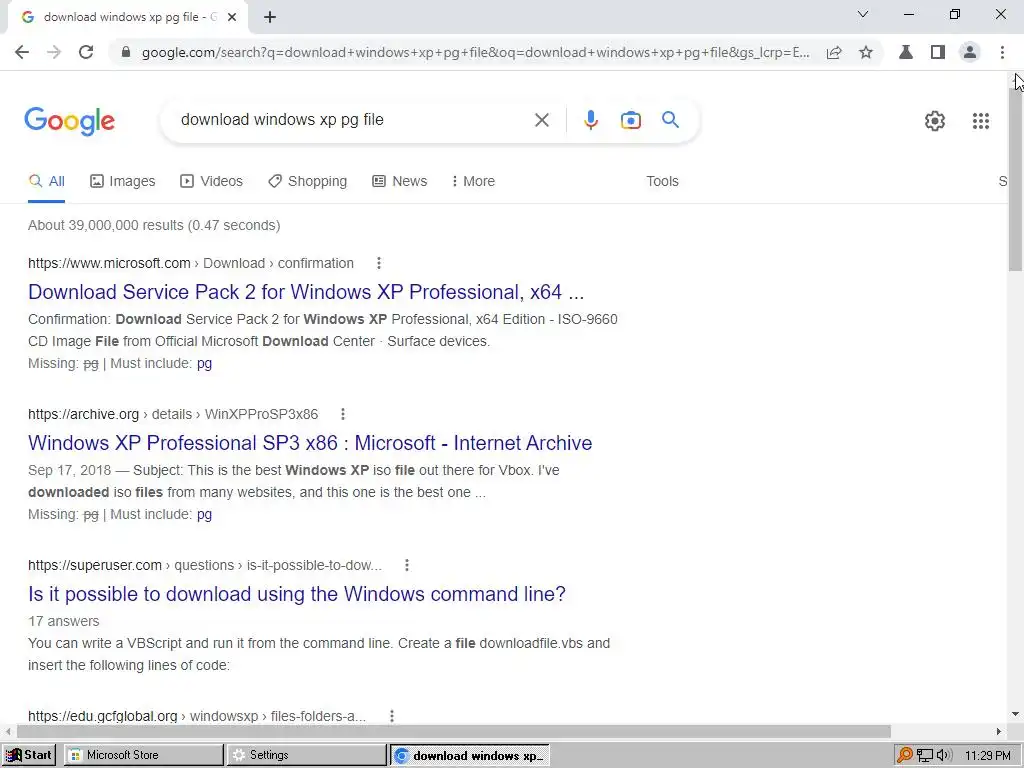This screenshot has width=1024, height=768.
Task: Click the Google logo
Action: pos(69,121)
